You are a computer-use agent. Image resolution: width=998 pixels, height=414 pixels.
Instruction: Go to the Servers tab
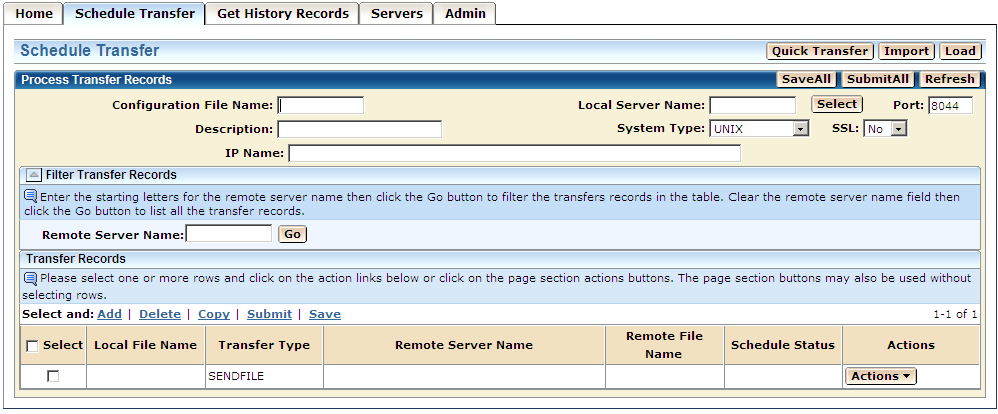397,14
